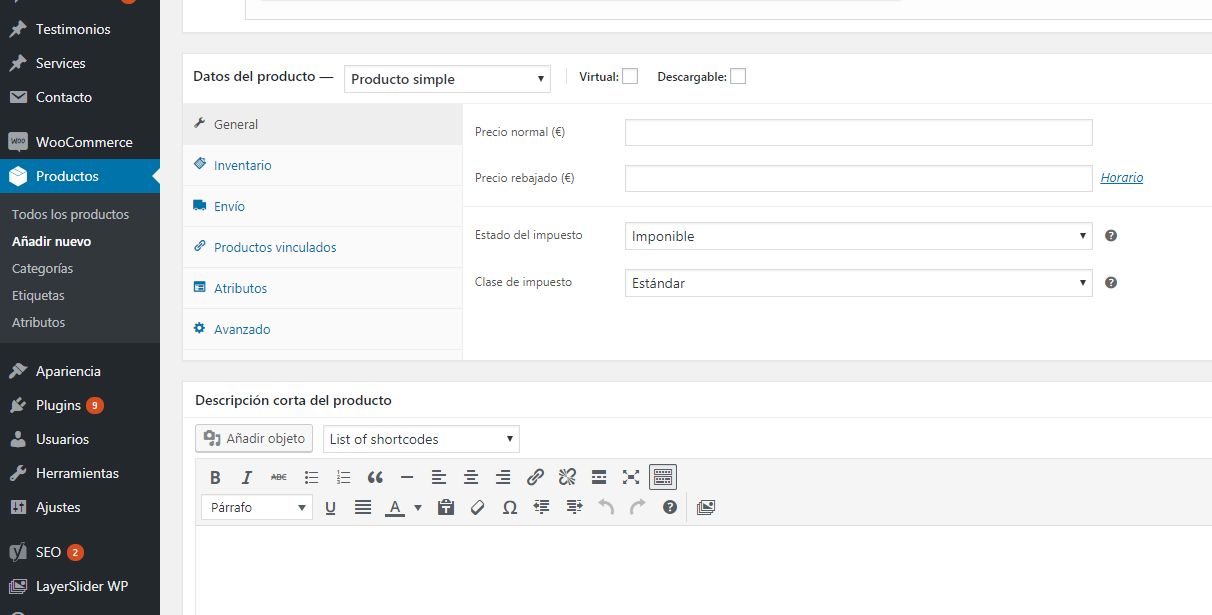Enable the Virtual product checkbox

(630, 76)
